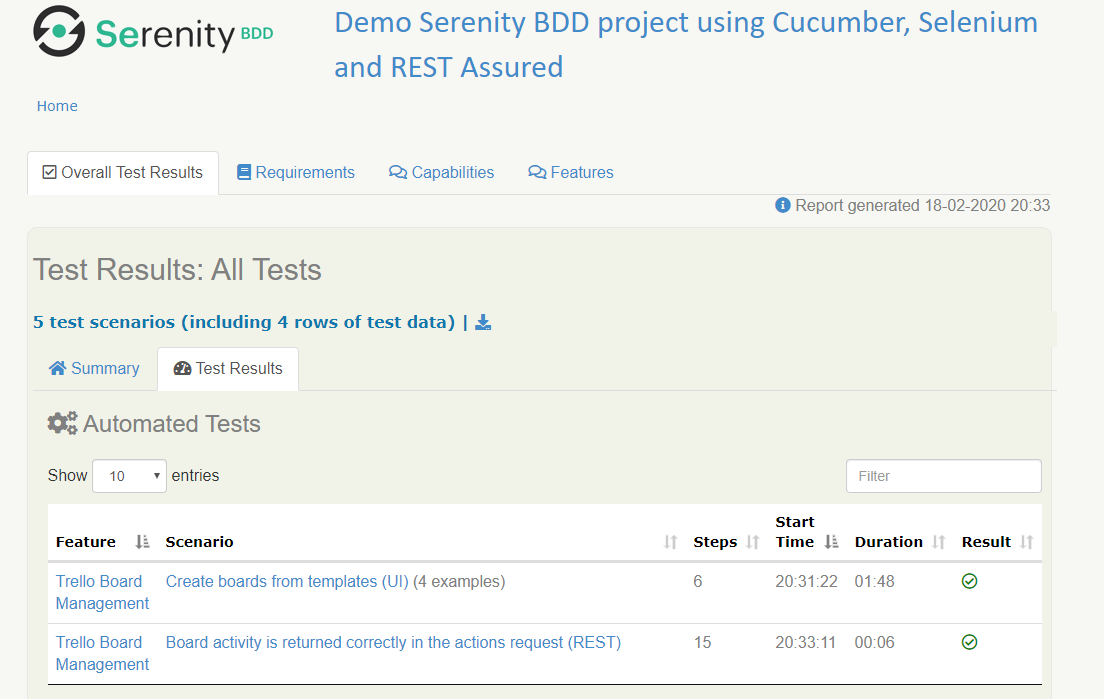Toggle Start Time column sort order
Viewport: 1104px width, 699px height.
pyautogui.click(x=832, y=541)
